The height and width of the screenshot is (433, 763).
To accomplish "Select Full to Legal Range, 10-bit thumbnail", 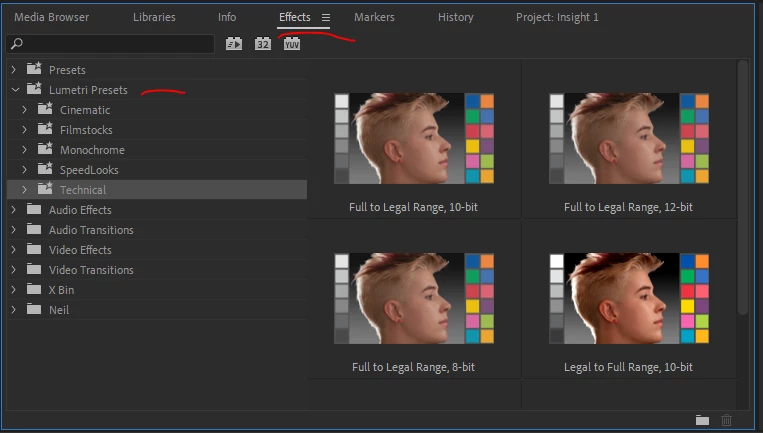I will click(414, 138).
